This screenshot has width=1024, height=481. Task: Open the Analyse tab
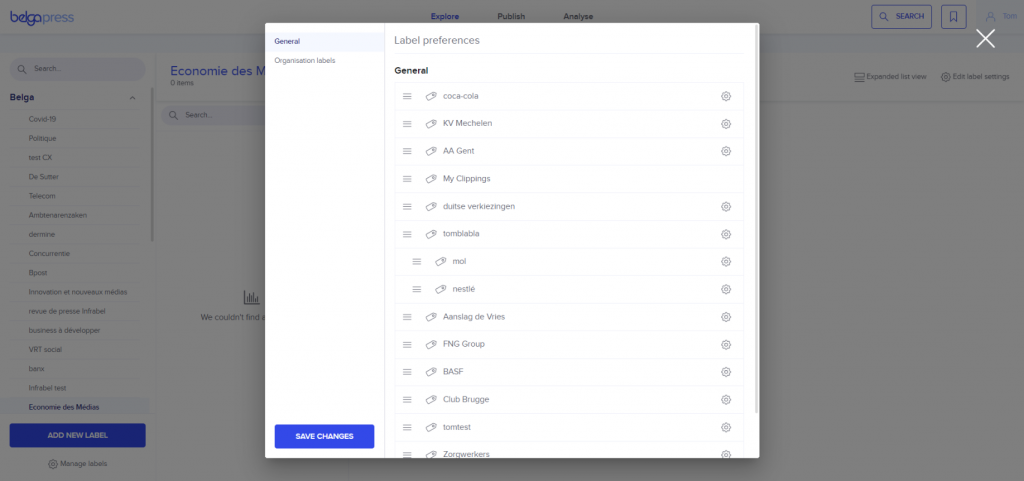click(x=578, y=16)
